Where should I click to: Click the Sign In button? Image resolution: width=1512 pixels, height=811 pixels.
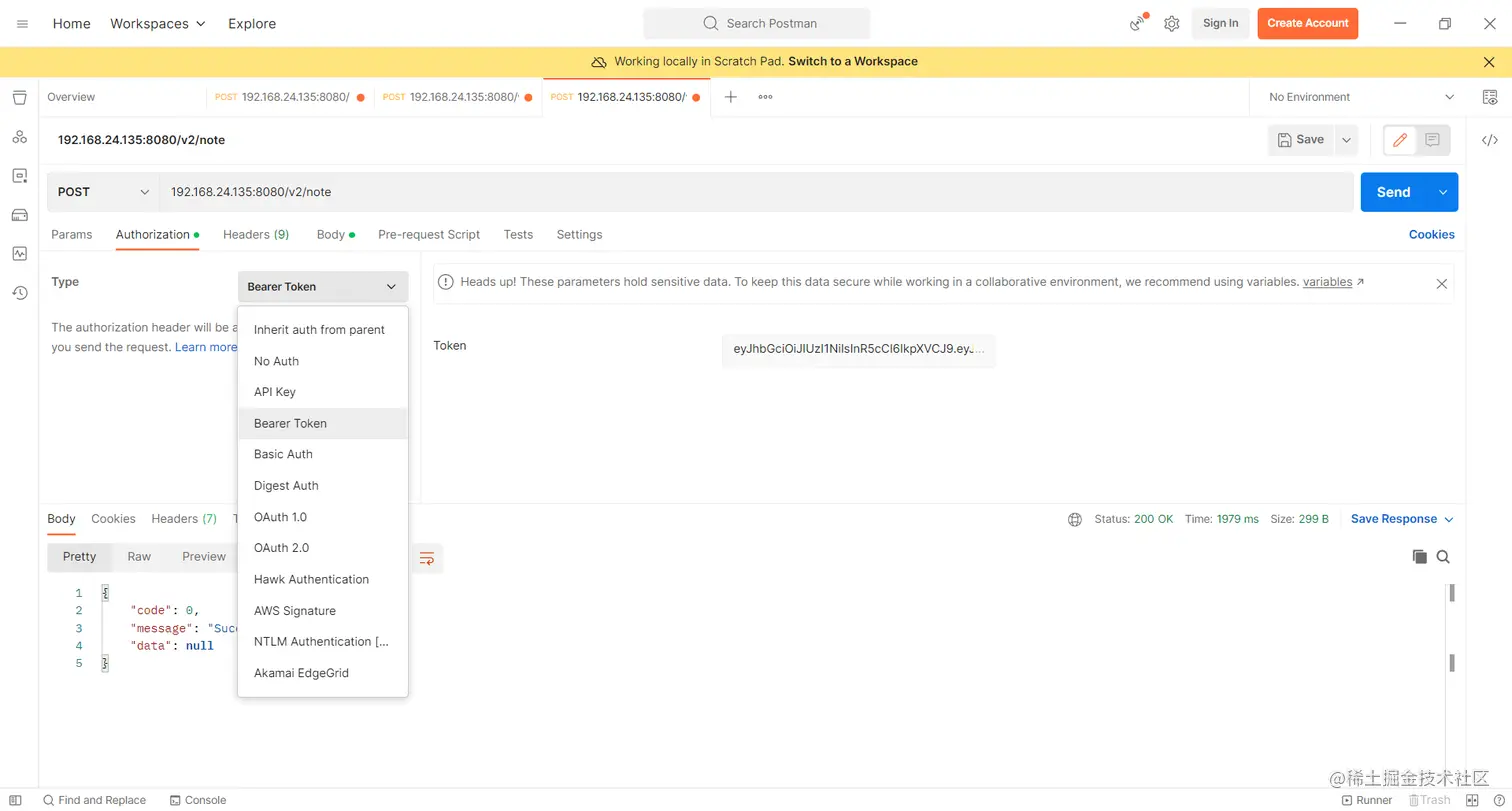pyautogui.click(x=1220, y=23)
